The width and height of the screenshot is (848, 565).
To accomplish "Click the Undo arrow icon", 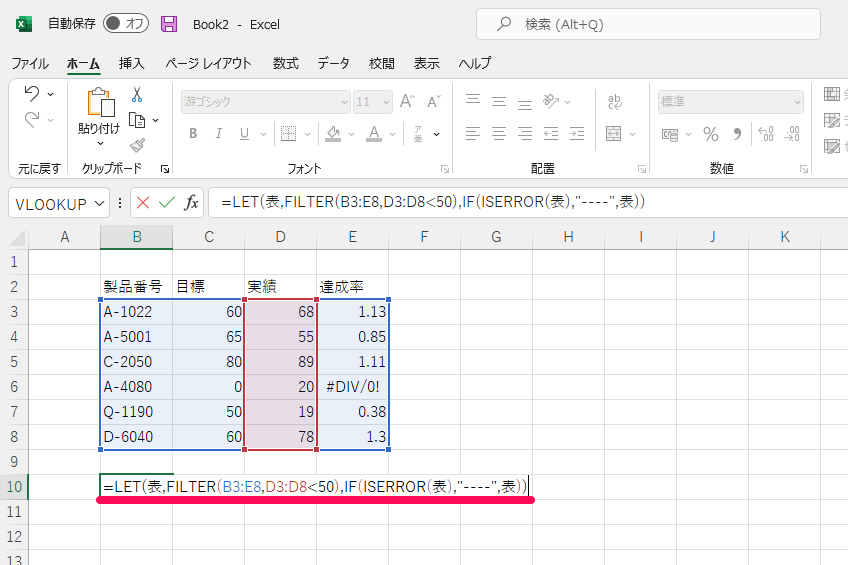I will [x=32, y=94].
